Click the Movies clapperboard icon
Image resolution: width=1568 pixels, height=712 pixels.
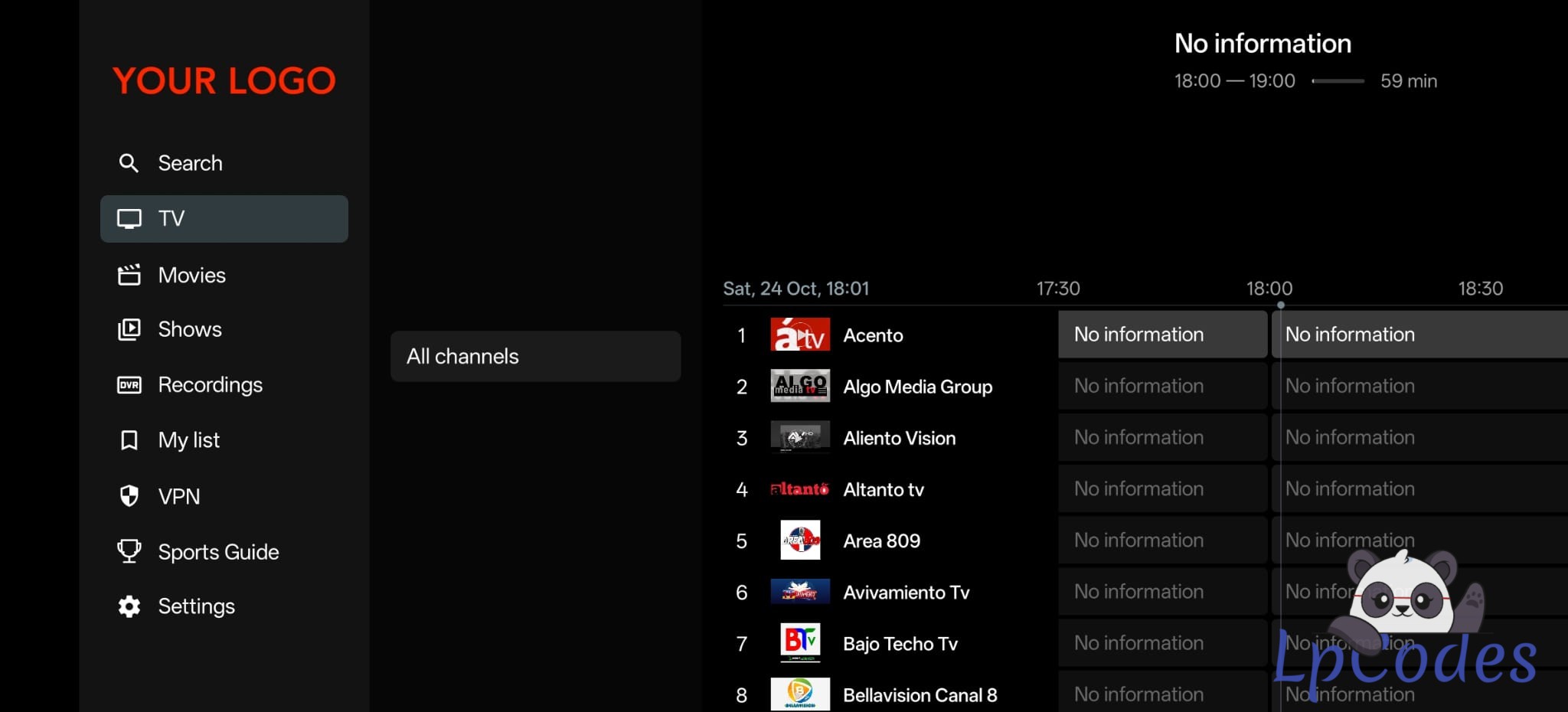click(129, 275)
